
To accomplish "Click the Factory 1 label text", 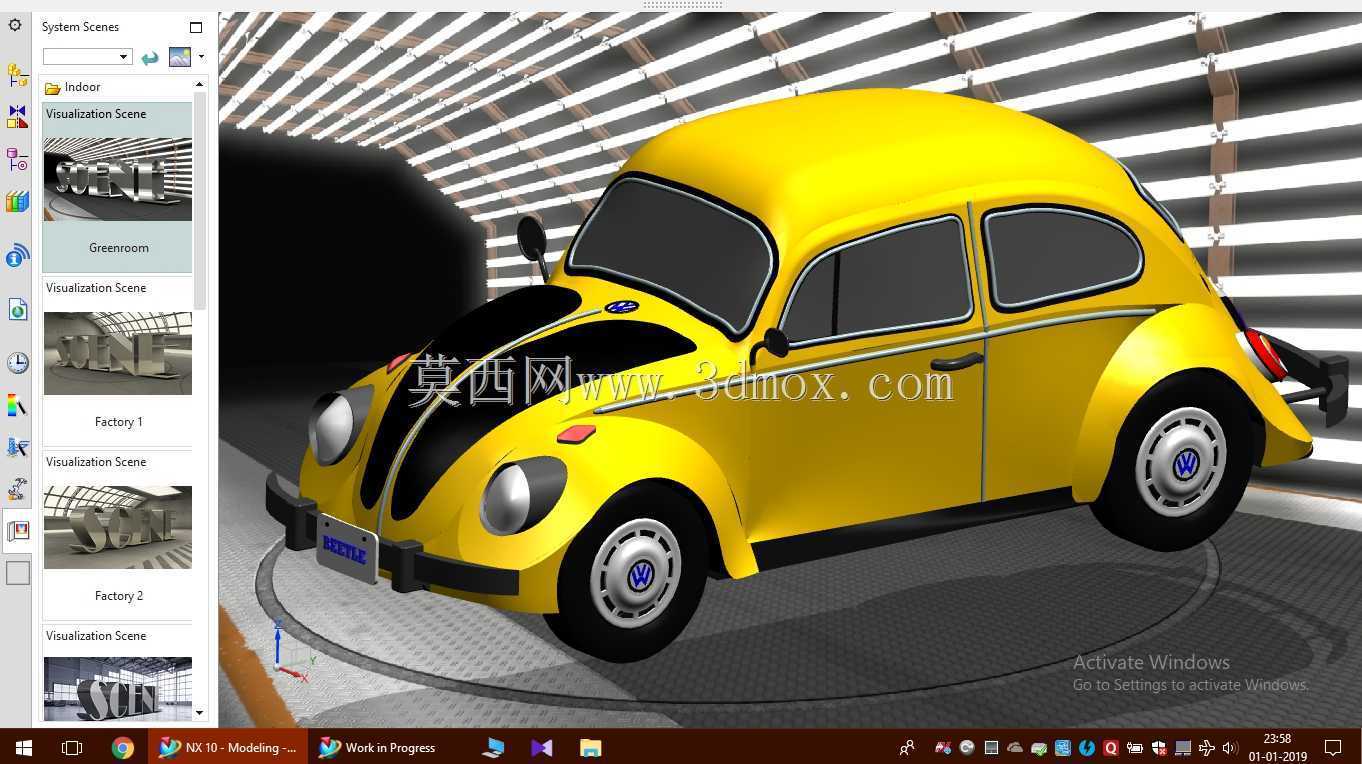I will click(x=119, y=422).
